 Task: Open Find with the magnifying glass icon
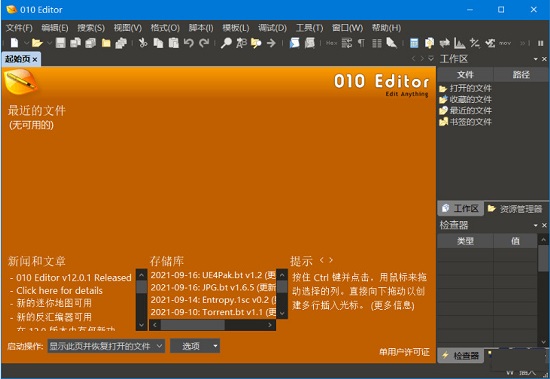(226, 43)
